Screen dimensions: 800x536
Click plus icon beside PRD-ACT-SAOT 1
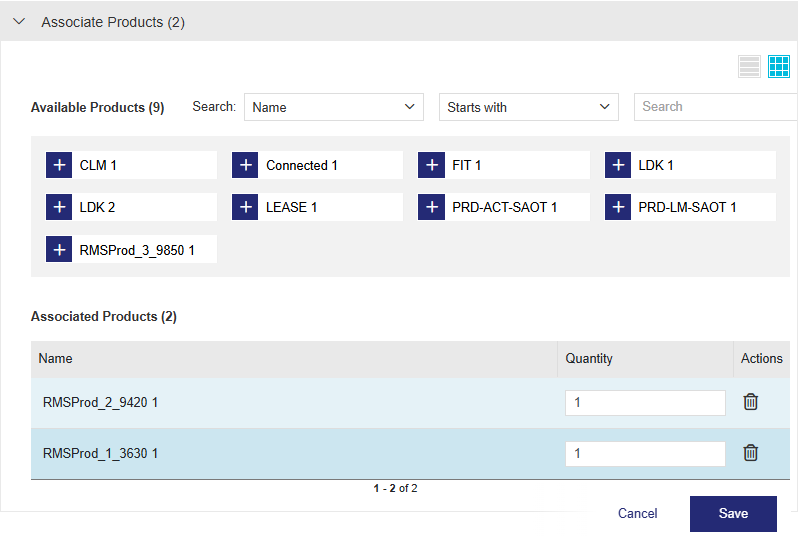(431, 207)
